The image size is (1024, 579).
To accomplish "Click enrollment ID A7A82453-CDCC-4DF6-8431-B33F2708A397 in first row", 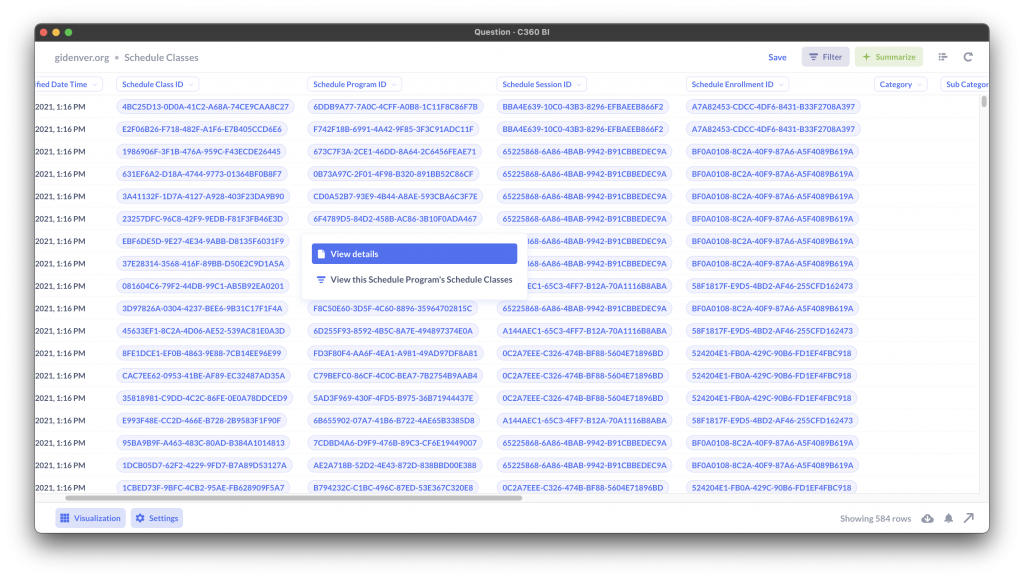I will tap(773, 106).
